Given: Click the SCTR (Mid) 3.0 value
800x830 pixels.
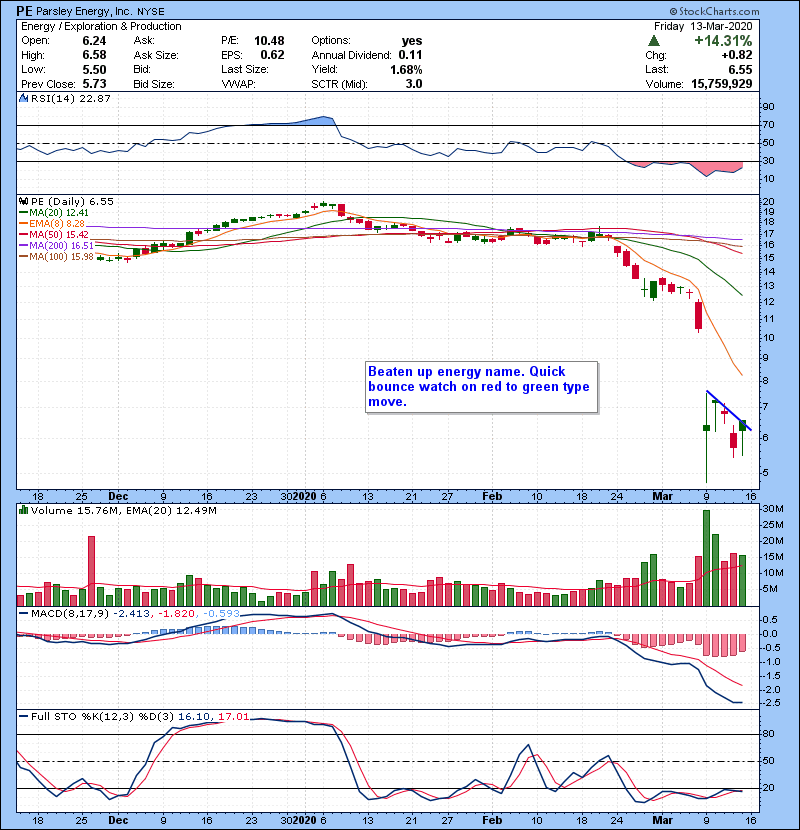Looking at the screenshot, I should (x=414, y=84).
